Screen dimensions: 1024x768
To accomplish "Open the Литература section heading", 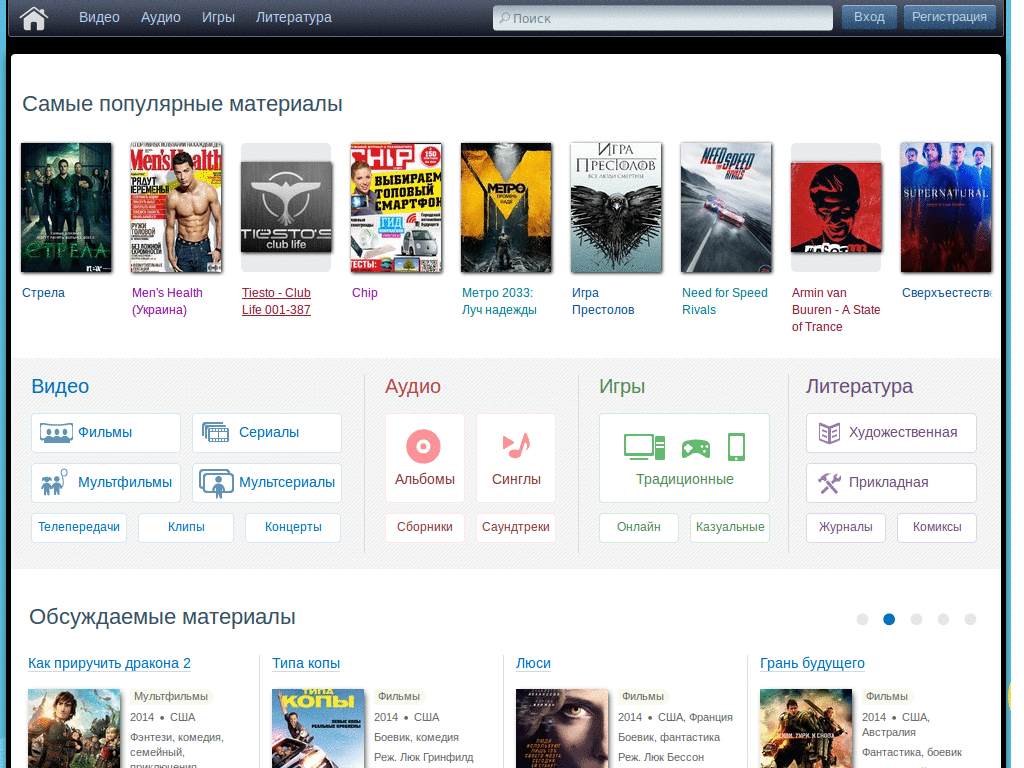I will 859,386.
